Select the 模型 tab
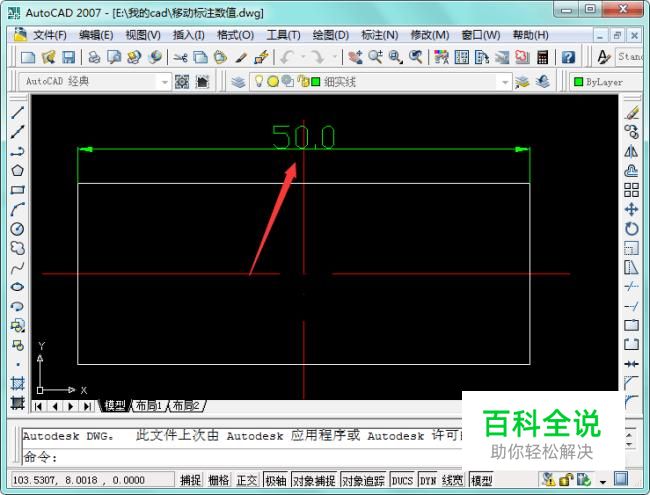This screenshot has width=650, height=495. (x=115, y=405)
